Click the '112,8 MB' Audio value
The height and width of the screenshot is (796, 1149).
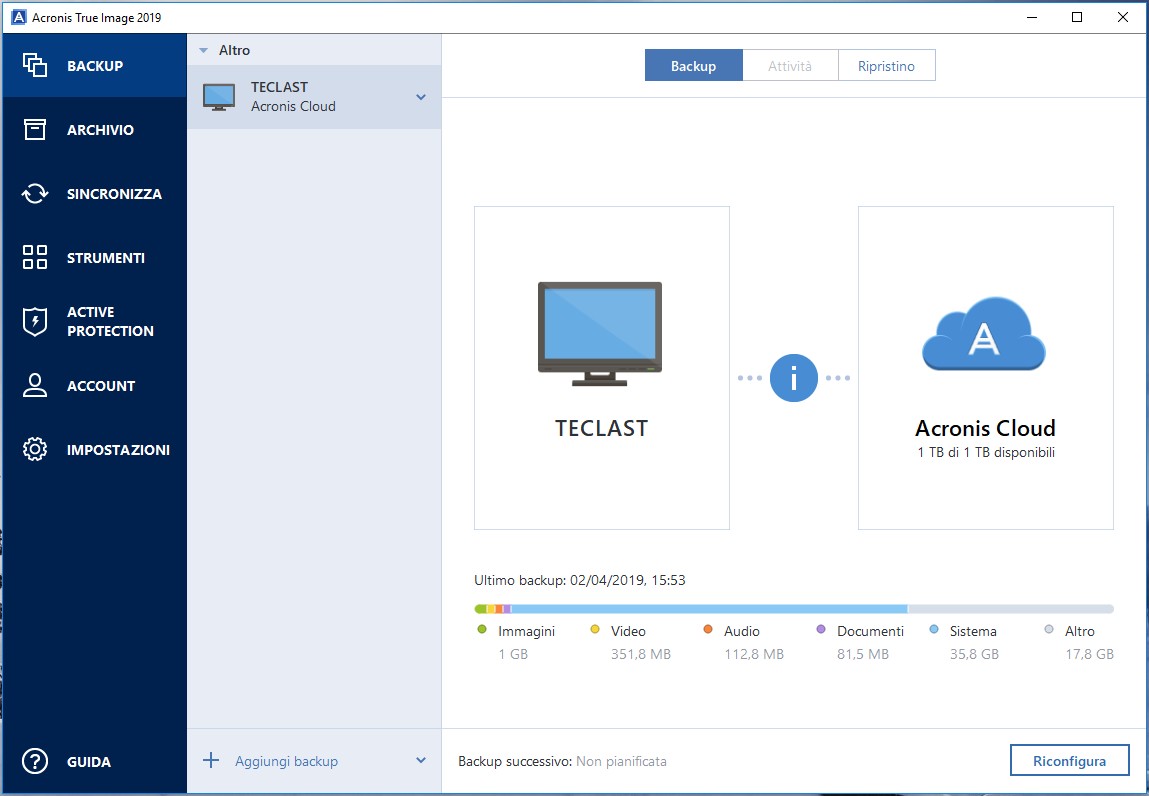(x=754, y=654)
